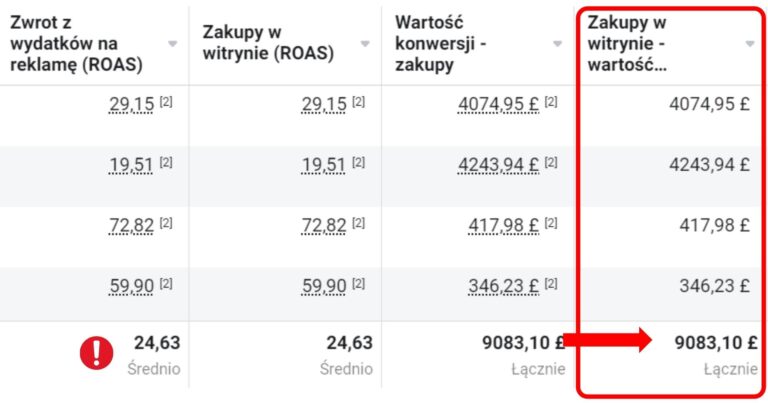
Task: Open dropdown arrow for Zwrot z wydatków column
Action: [172, 44]
